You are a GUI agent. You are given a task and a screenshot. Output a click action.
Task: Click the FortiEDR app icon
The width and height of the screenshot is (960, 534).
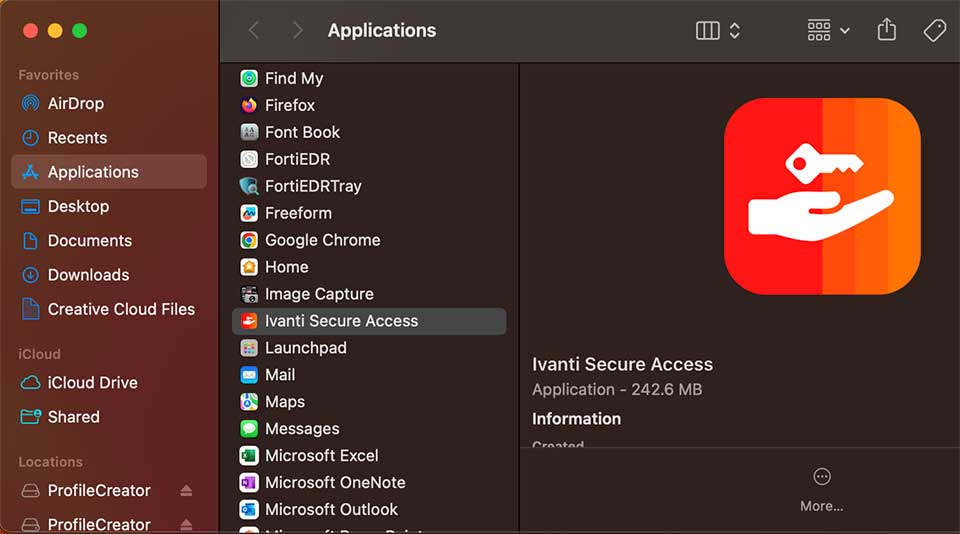pyautogui.click(x=249, y=159)
